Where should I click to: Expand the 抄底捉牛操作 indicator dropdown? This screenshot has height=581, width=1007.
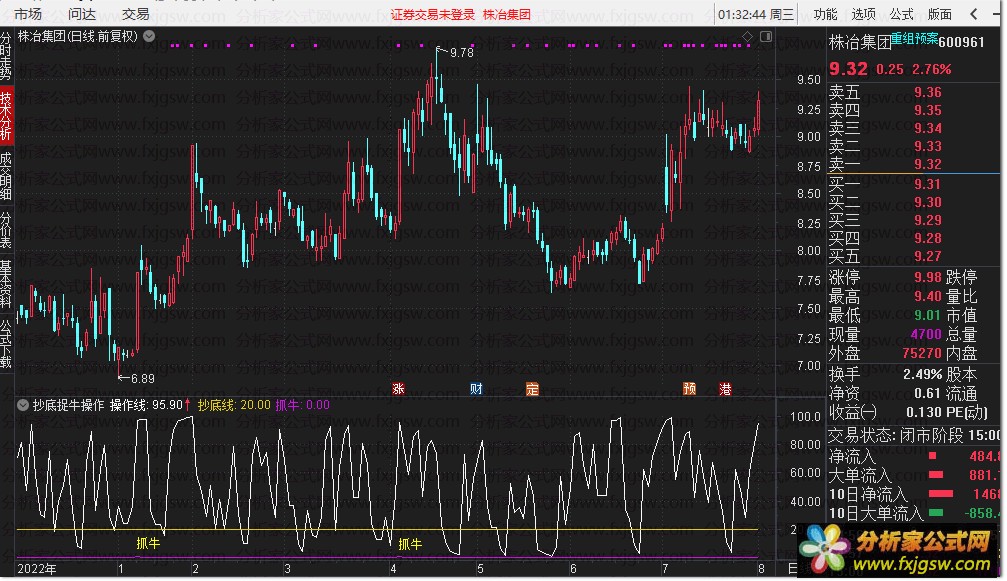[23, 405]
